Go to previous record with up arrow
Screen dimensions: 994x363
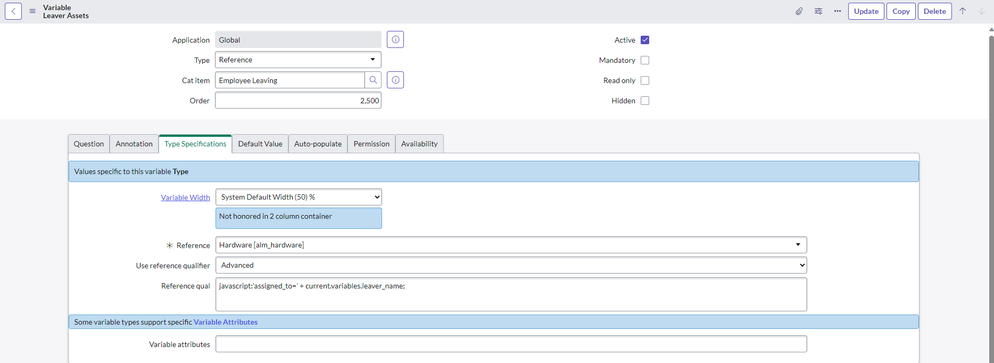click(962, 11)
